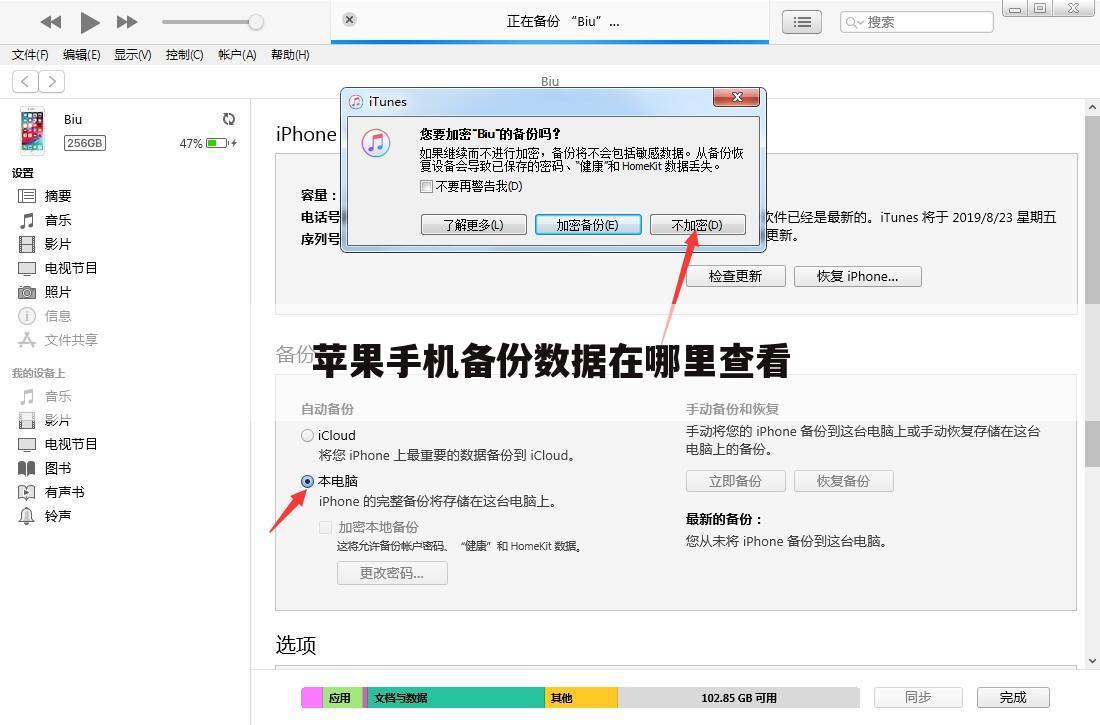Click inside the 搜索 search field
Image resolution: width=1100 pixels, height=725 pixels.
915,21
